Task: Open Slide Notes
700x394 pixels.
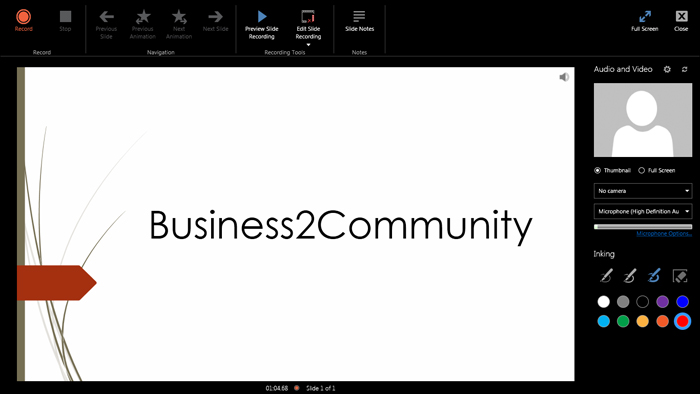Action: [x=359, y=21]
